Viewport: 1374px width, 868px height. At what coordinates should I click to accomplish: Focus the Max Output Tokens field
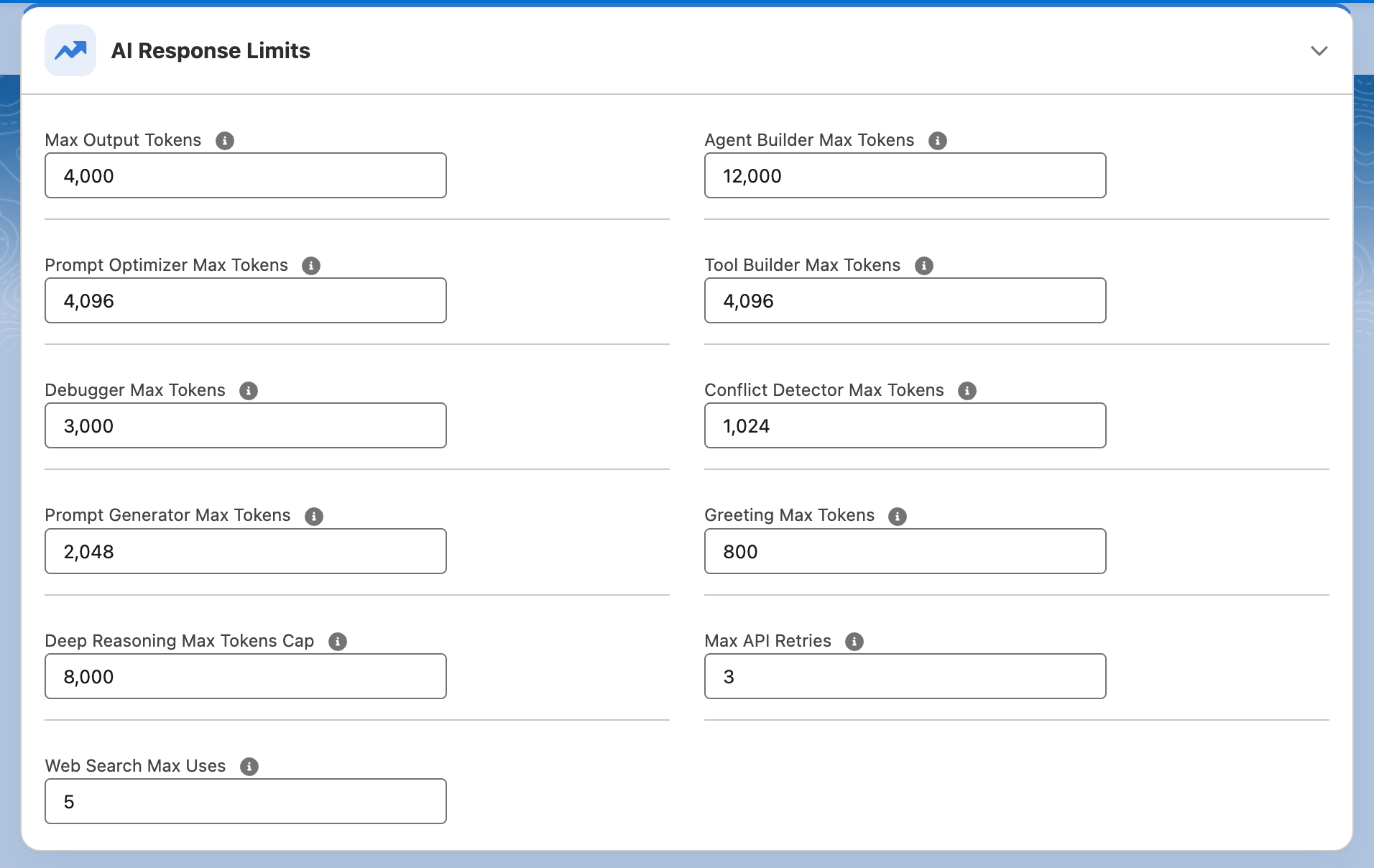pyautogui.click(x=246, y=176)
